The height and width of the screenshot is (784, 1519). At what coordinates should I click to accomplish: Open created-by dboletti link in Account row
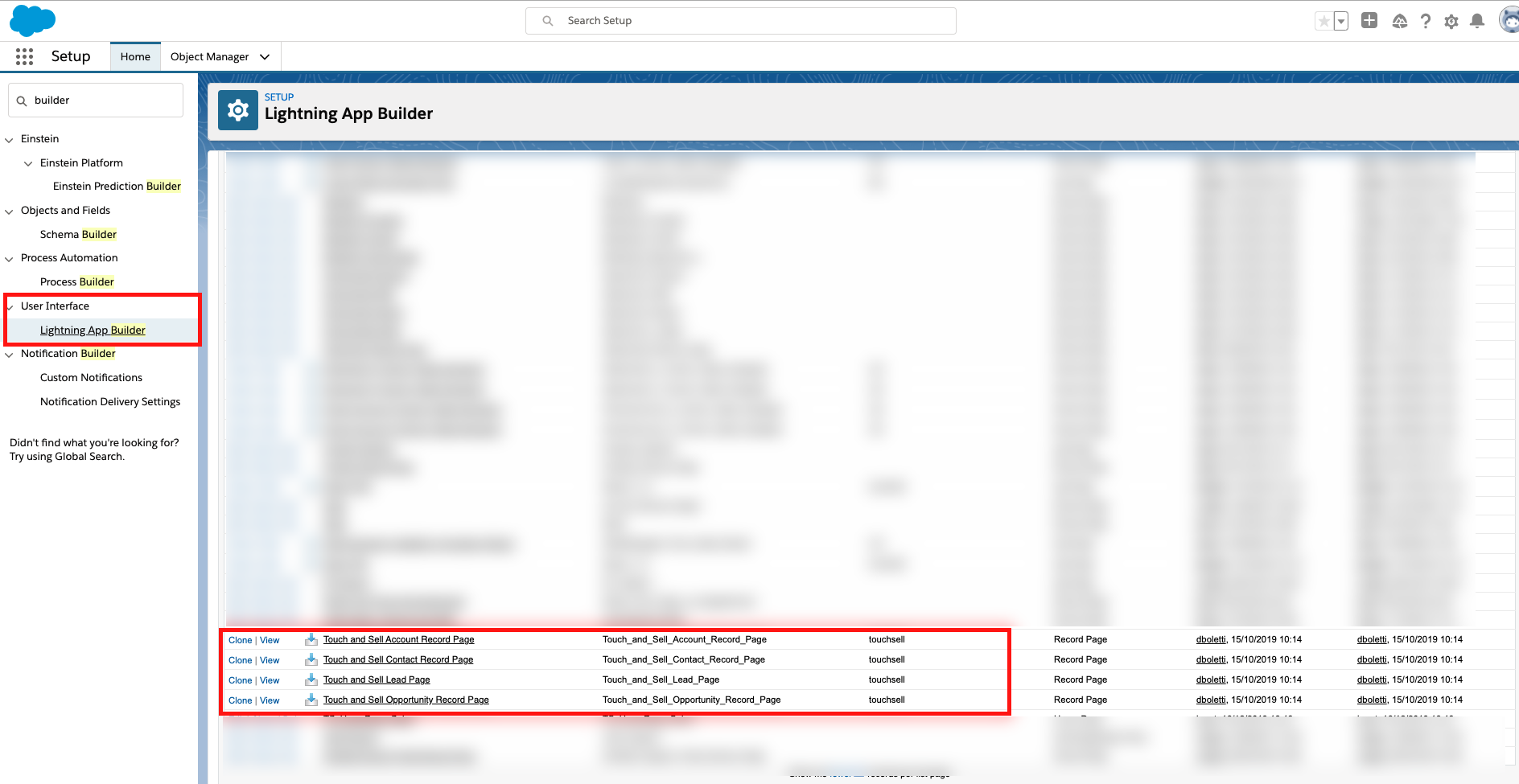tap(1211, 640)
